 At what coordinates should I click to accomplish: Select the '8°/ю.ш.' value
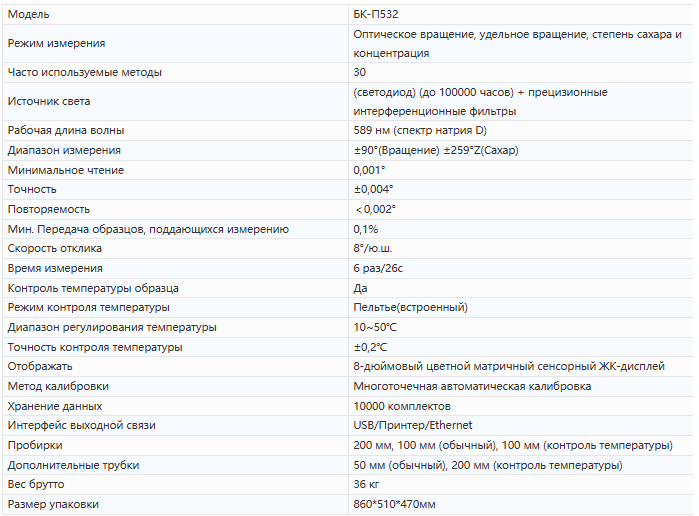(x=373, y=248)
